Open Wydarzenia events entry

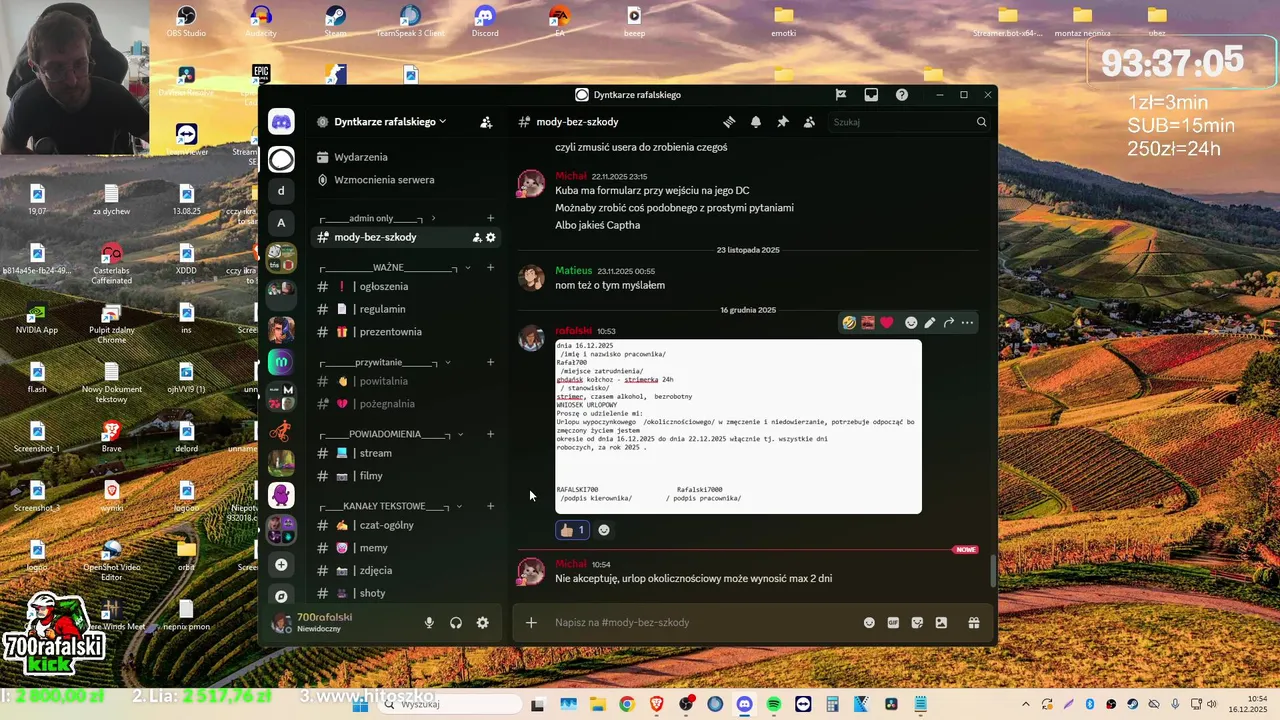click(406, 158)
